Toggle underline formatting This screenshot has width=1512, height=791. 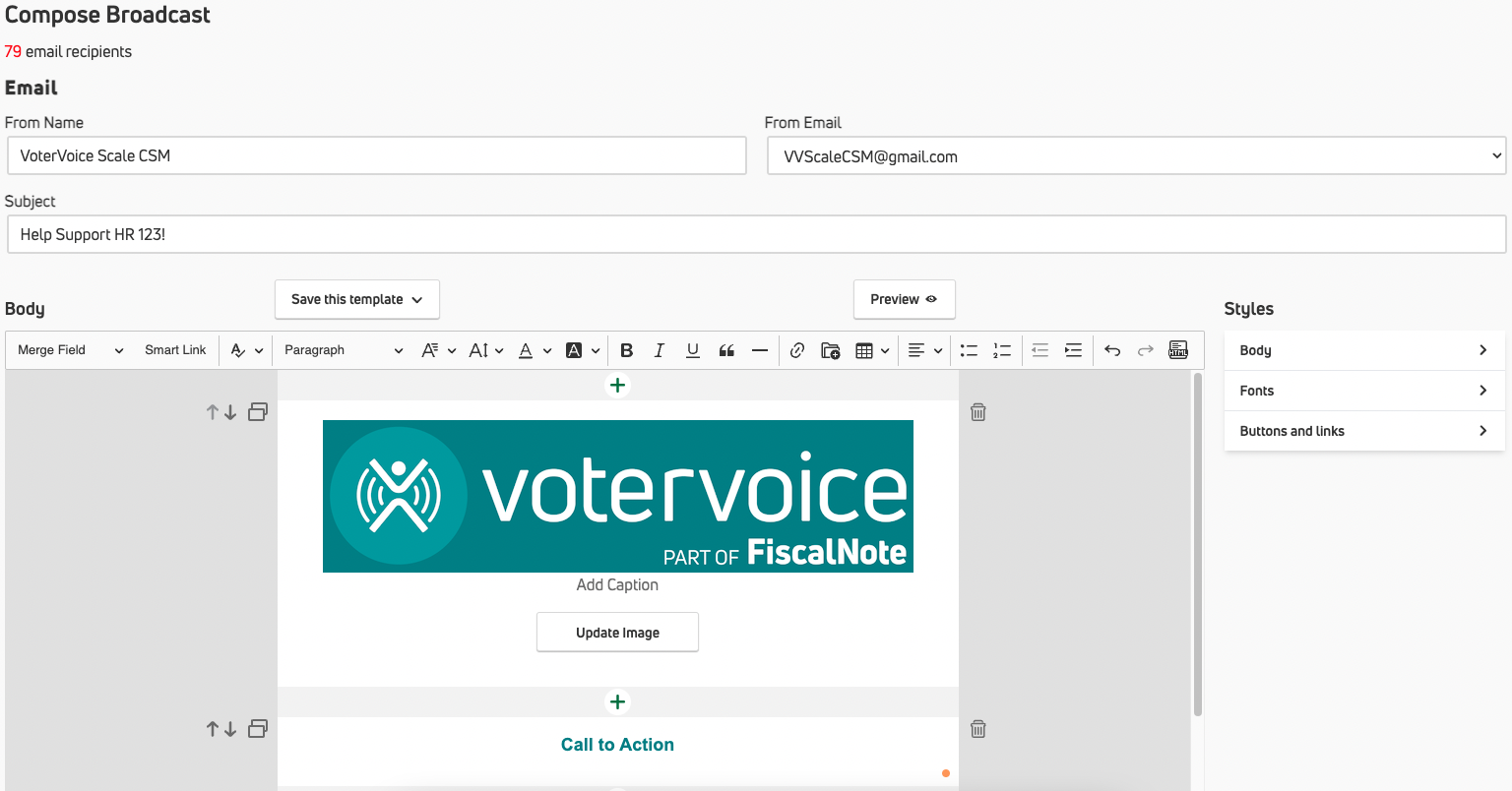pos(693,350)
